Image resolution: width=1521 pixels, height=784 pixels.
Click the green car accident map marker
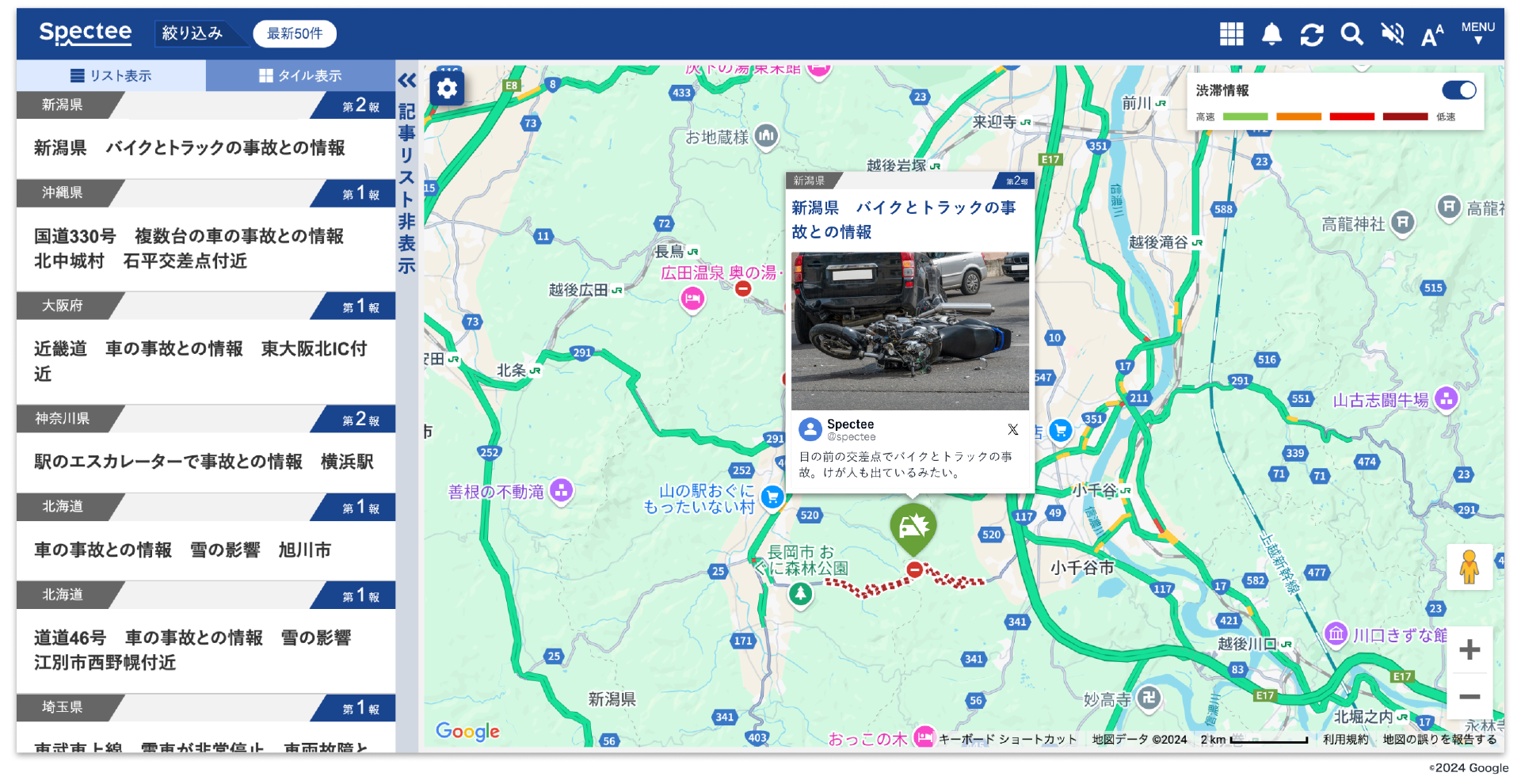[x=913, y=528]
